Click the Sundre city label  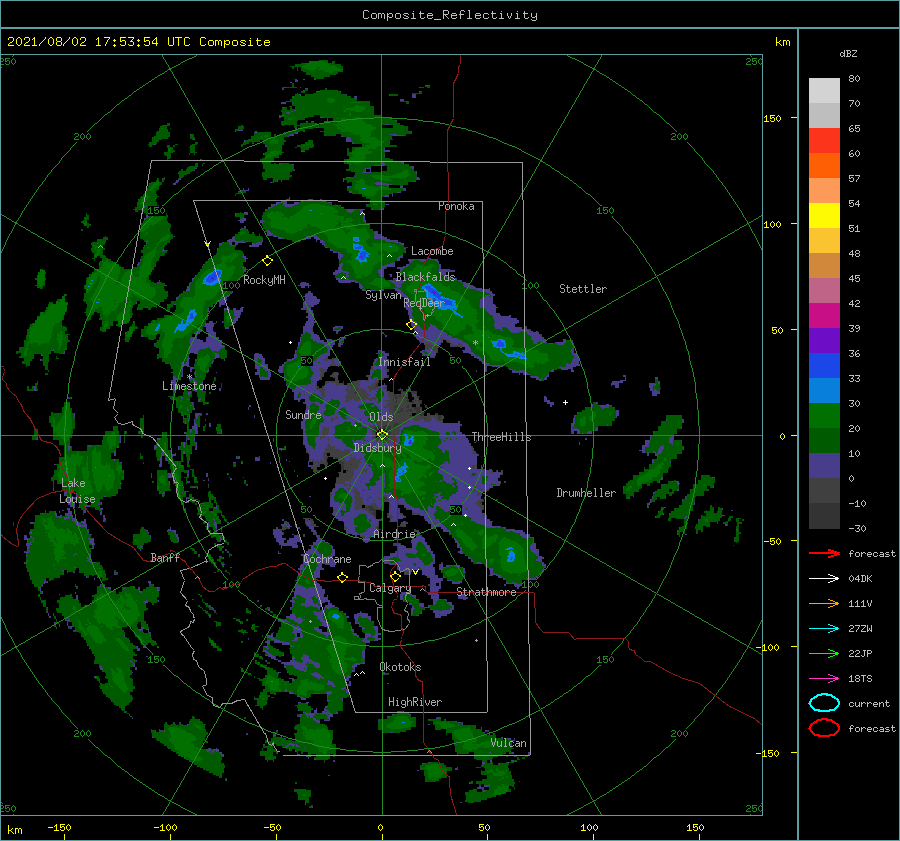coord(303,414)
